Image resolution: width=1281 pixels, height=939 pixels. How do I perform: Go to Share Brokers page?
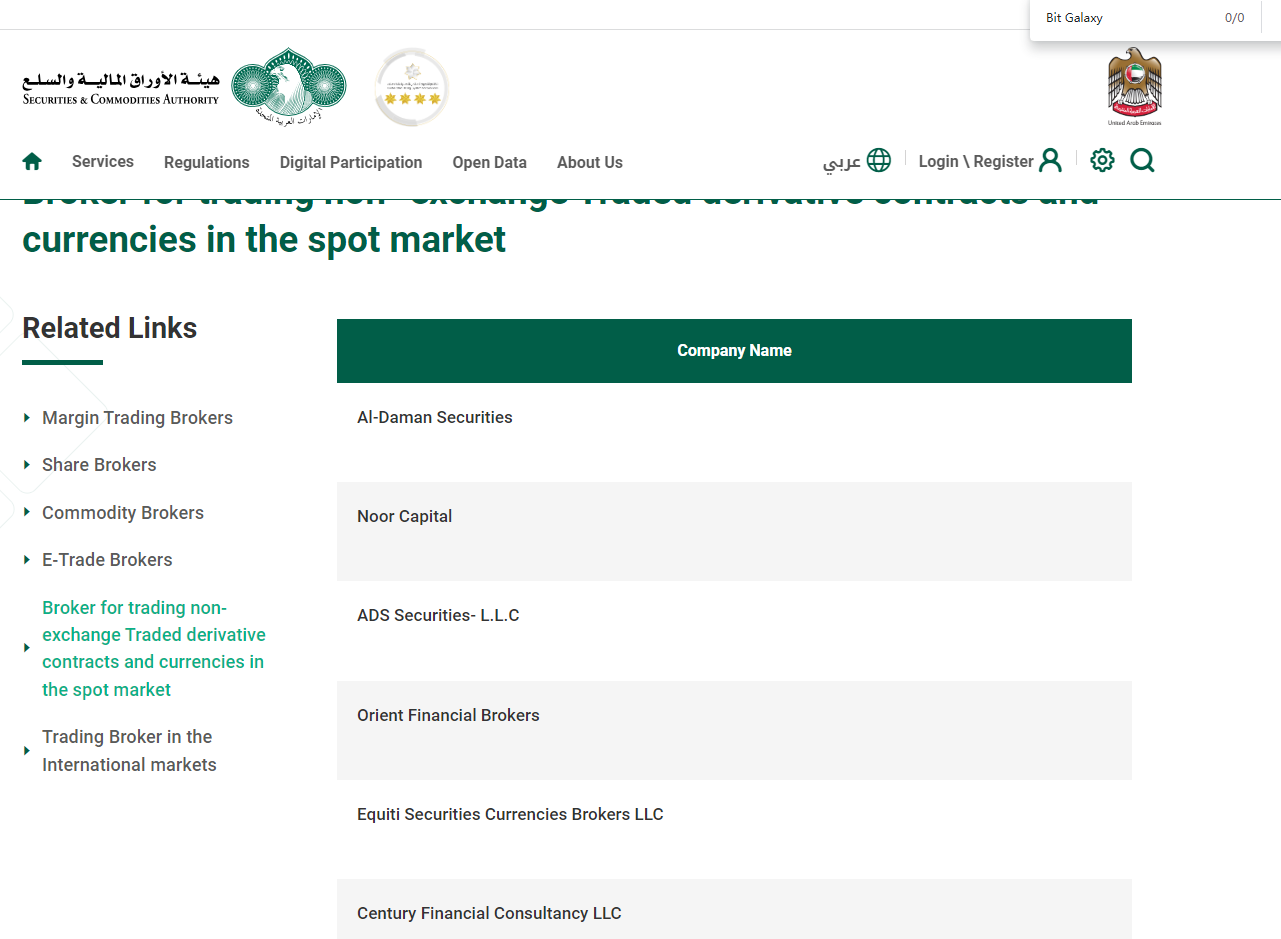[99, 465]
